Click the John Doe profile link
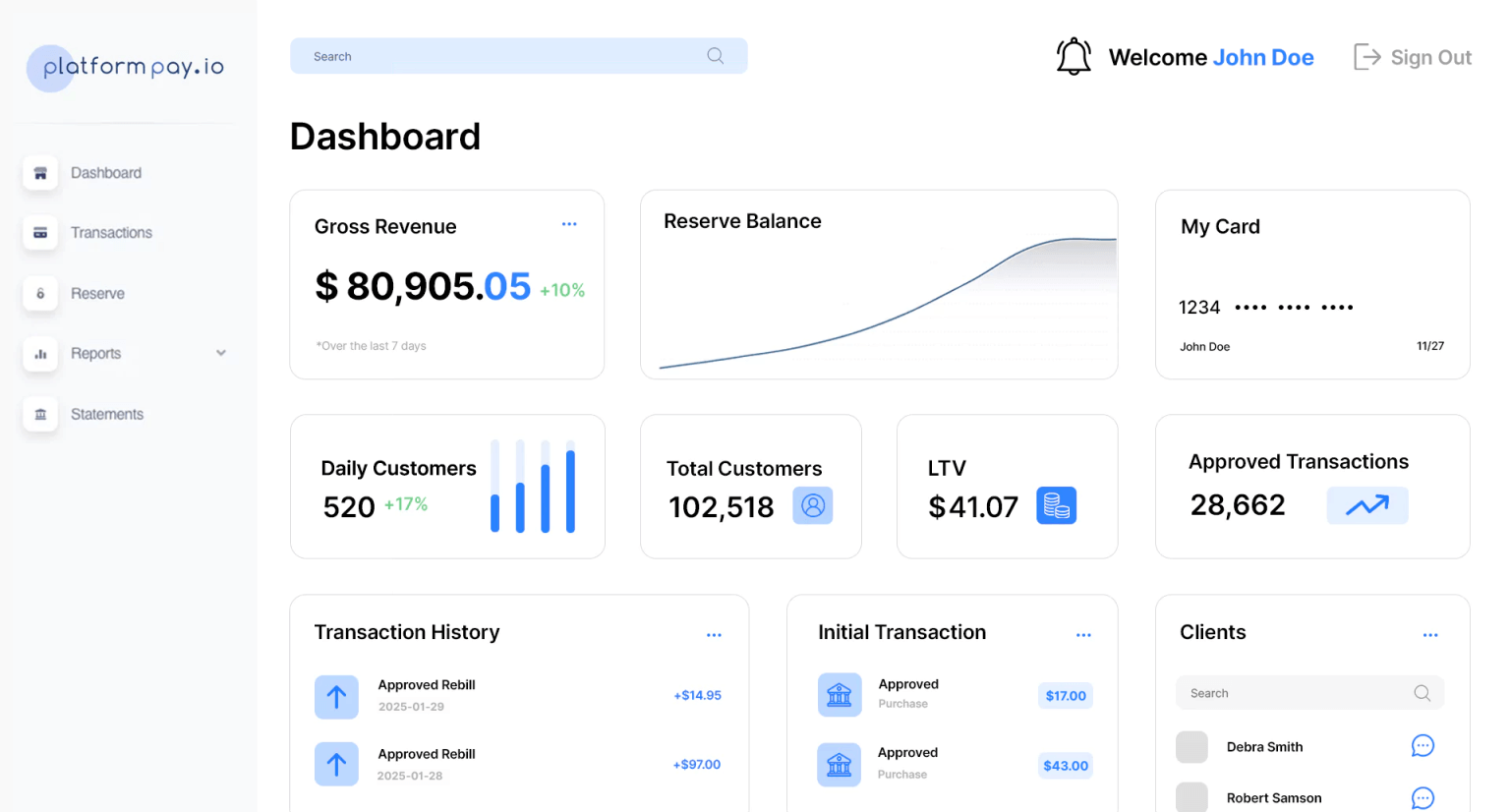 tap(1263, 58)
